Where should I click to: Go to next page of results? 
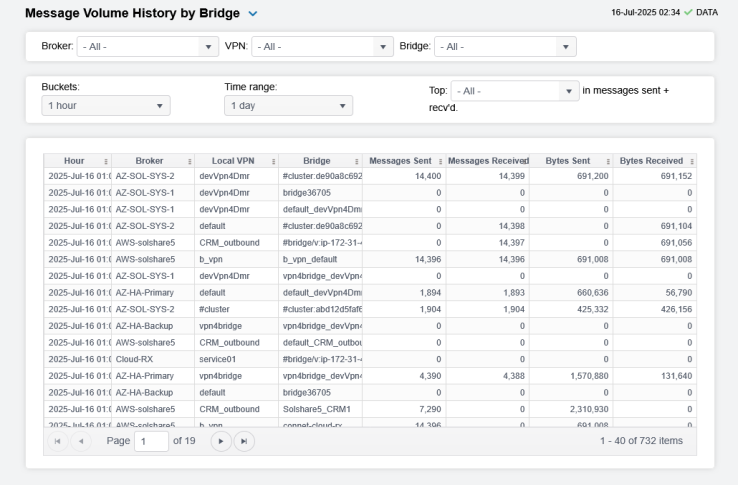pos(220,441)
